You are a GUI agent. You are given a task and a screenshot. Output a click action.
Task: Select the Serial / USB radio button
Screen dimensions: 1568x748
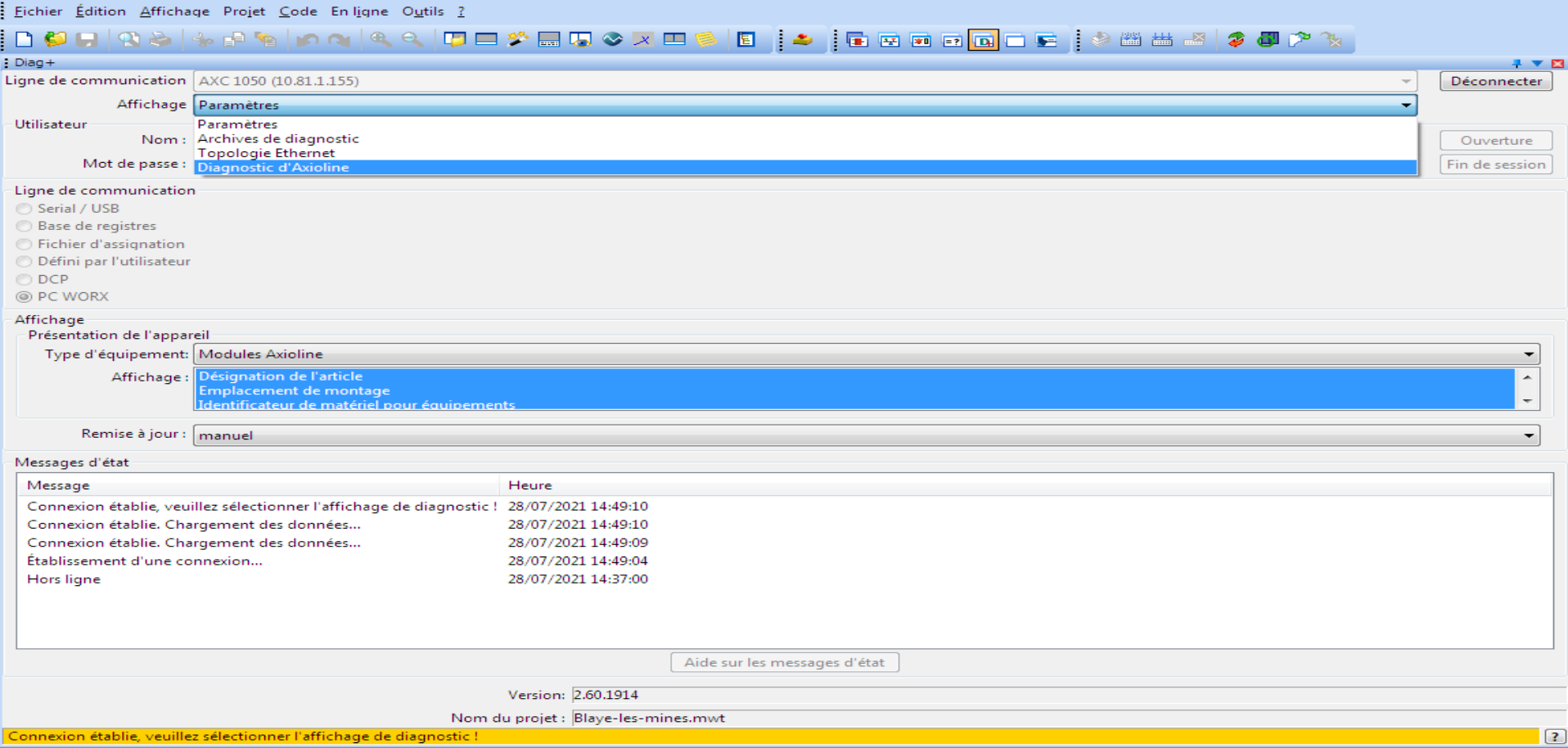[25, 209]
